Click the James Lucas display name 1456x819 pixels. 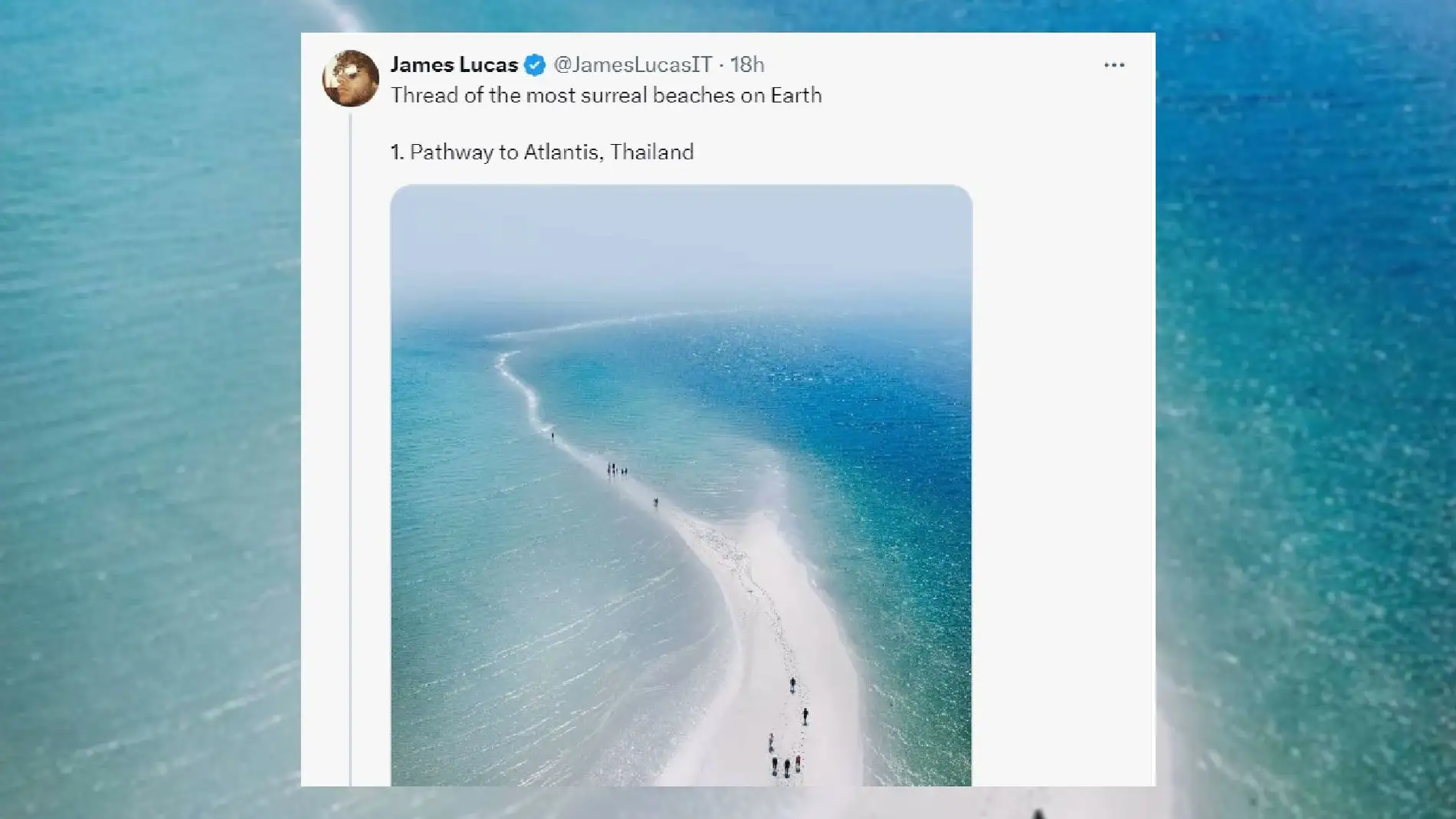coord(454,65)
